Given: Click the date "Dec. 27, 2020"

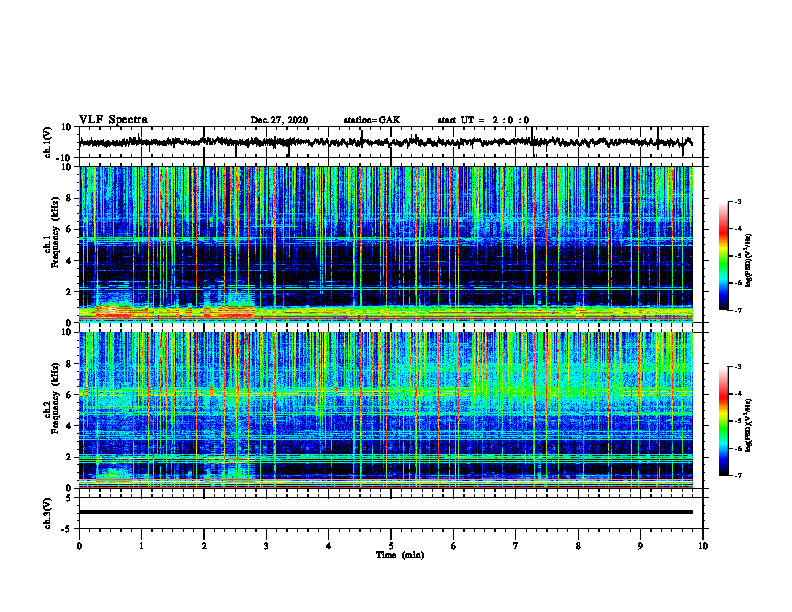Looking at the screenshot, I should pyautogui.click(x=279, y=120).
